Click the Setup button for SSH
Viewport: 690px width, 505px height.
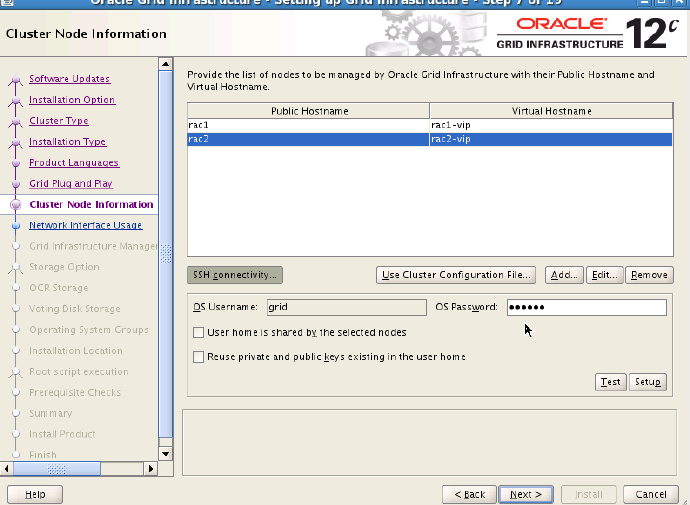648,382
